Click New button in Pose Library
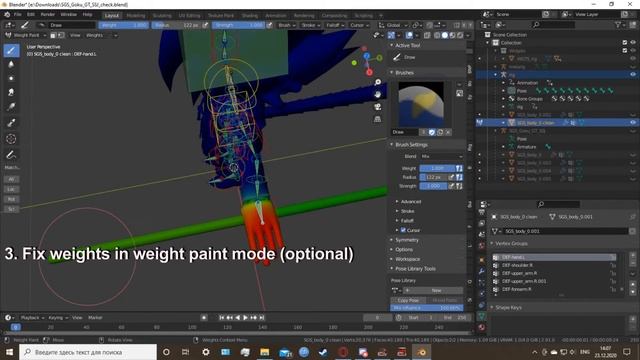Viewport: 640px width, 360px height. 436,290
